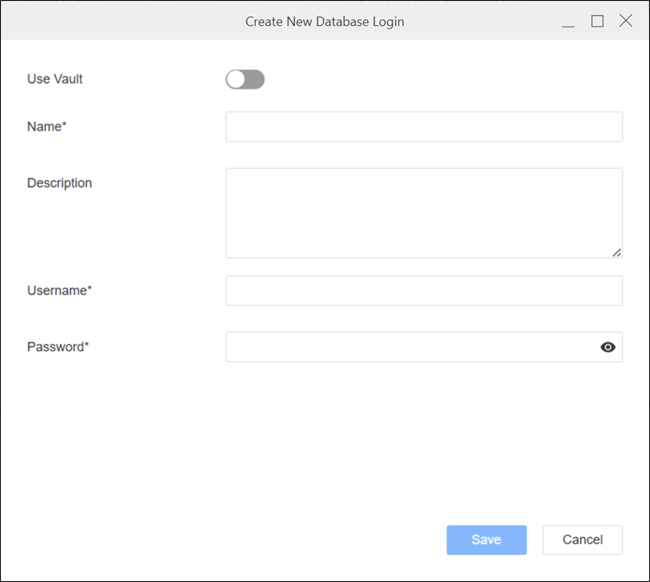
Task: Click the white knob of Use Vault switch
Action: click(x=236, y=80)
